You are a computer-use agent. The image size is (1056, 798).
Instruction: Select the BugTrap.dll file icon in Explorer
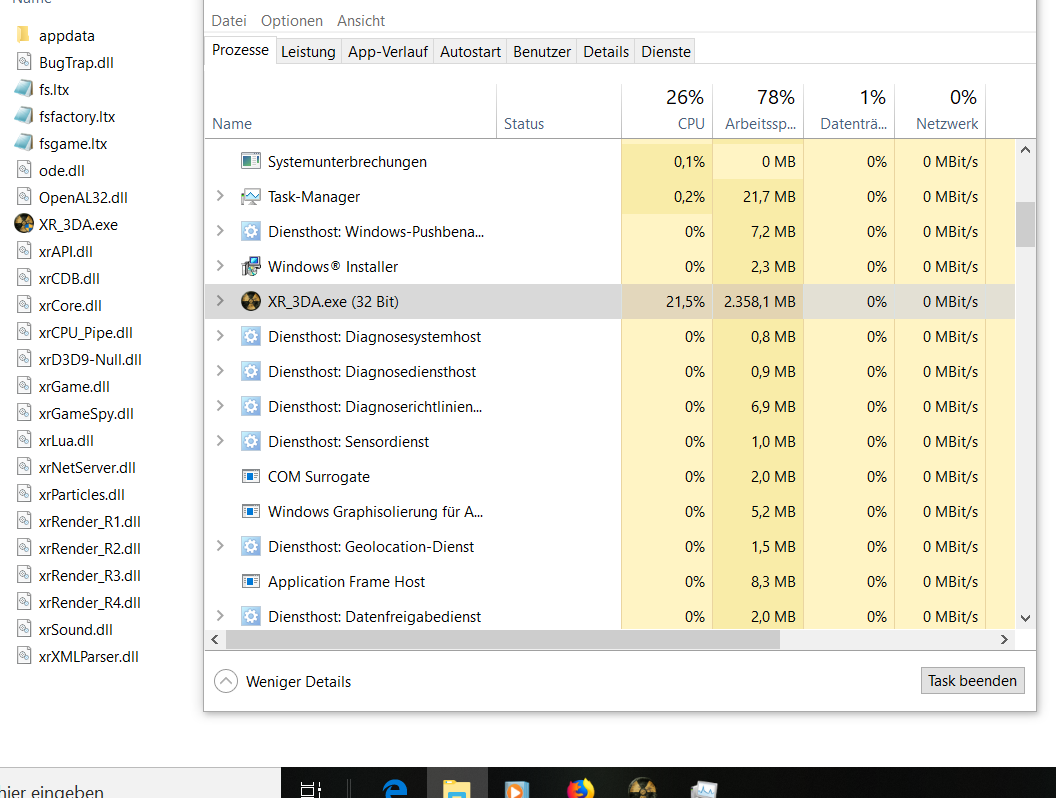click(x=24, y=62)
